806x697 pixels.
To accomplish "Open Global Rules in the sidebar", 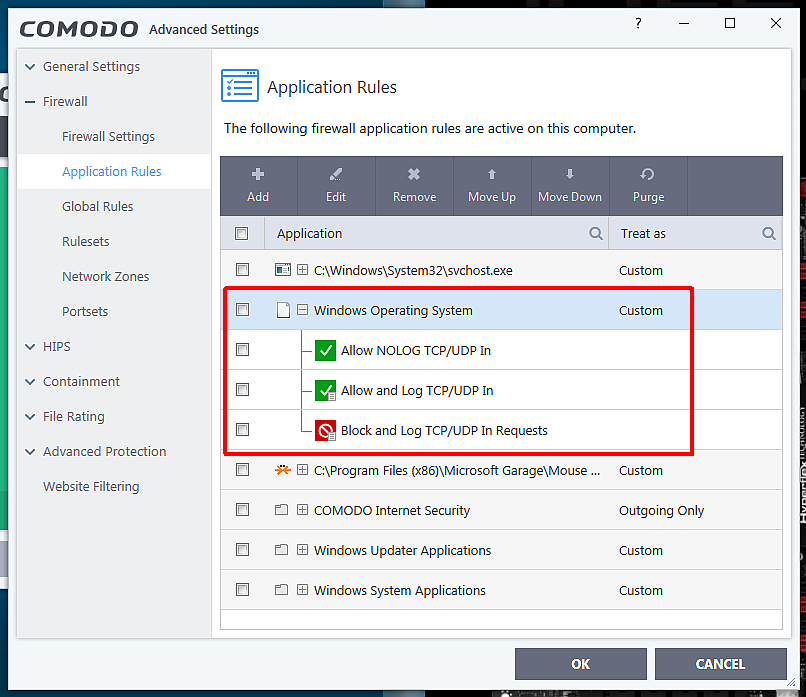I will 98,206.
